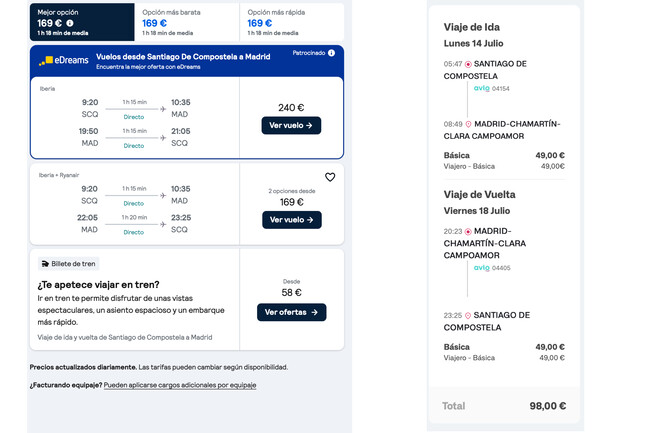Click the avlo 04154 train label

coord(492,88)
